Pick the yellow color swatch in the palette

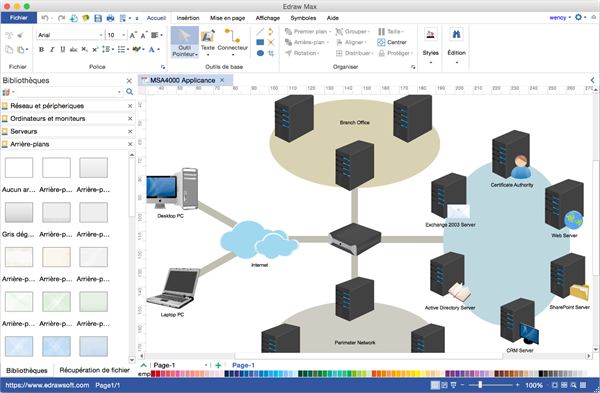[418, 374]
